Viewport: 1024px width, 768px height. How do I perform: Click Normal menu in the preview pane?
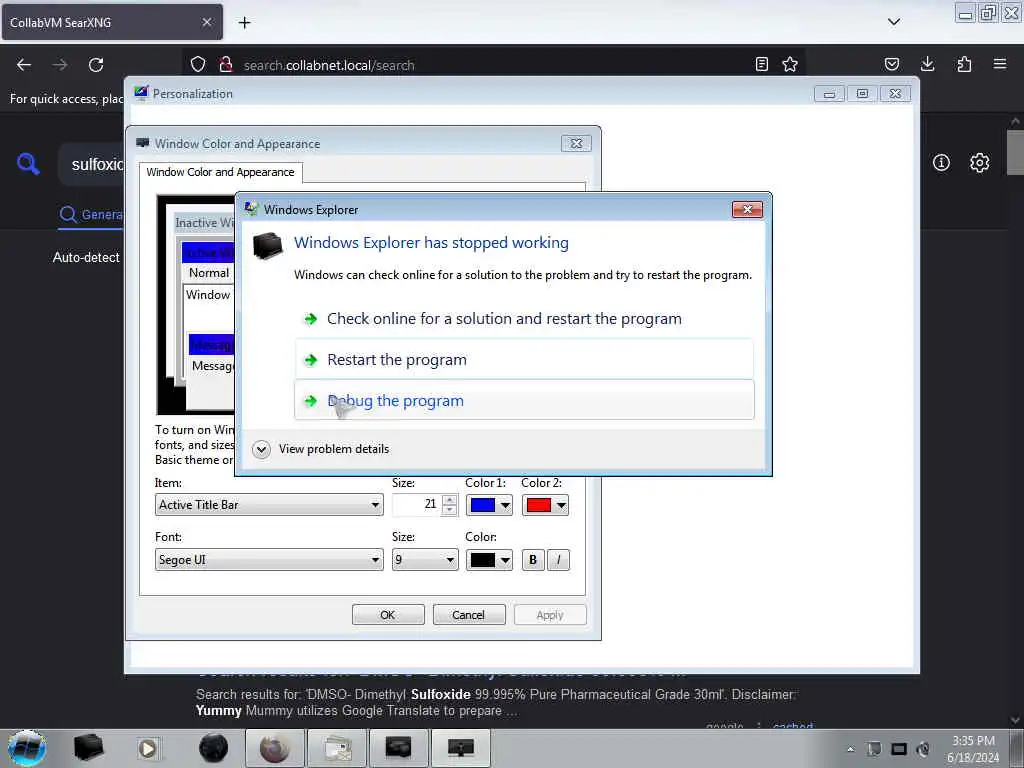[x=209, y=273]
